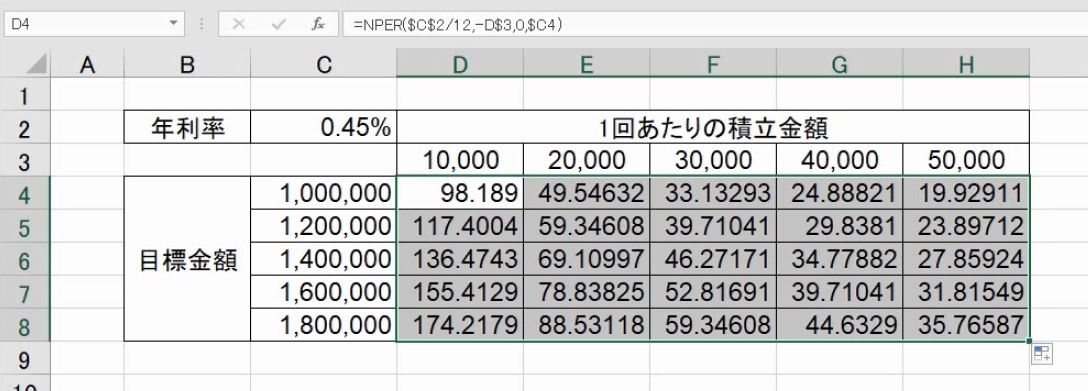Click the Insert Function fx icon
The width and height of the screenshot is (1088, 391).
[x=318, y=24]
